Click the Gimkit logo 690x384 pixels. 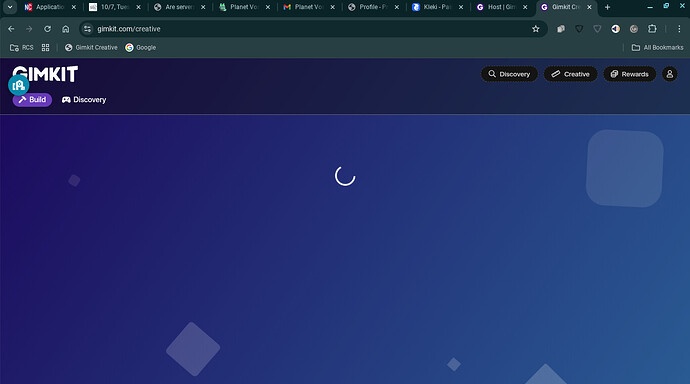(x=45, y=73)
